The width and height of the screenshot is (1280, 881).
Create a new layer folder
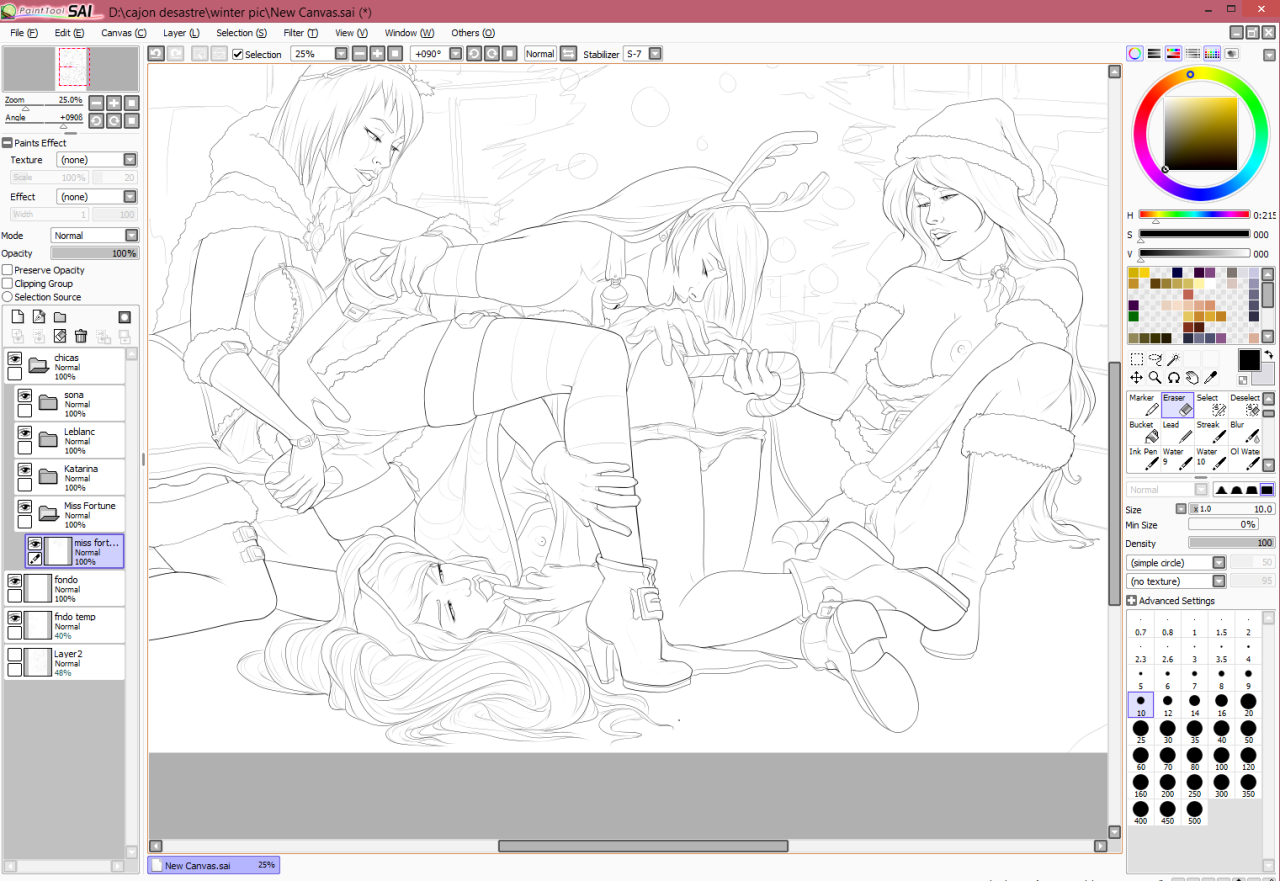[60, 317]
